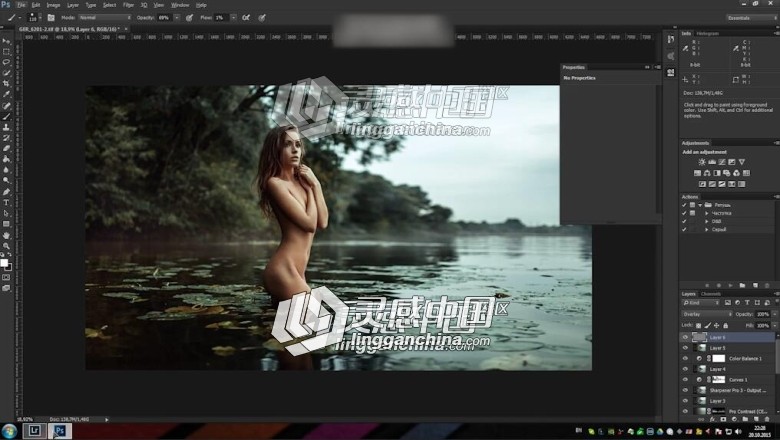Click the layer Fill slider arrow

pos(774,325)
